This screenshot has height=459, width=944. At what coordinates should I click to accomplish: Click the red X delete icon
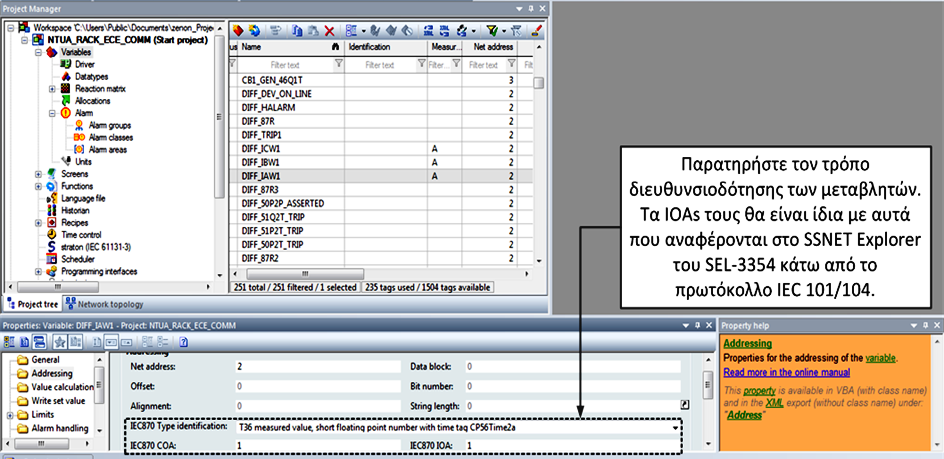(x=329, y=31)
